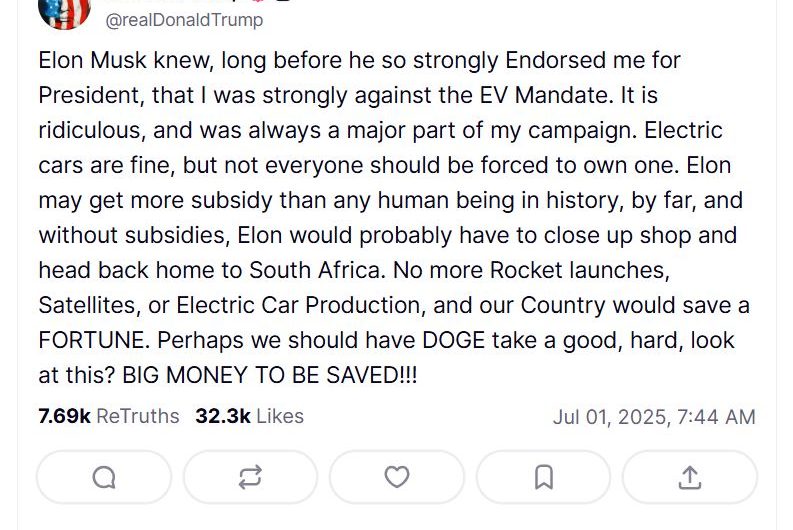
Task: Click the Jul 01, 2025 timestamp
Action: pos(654,417)
